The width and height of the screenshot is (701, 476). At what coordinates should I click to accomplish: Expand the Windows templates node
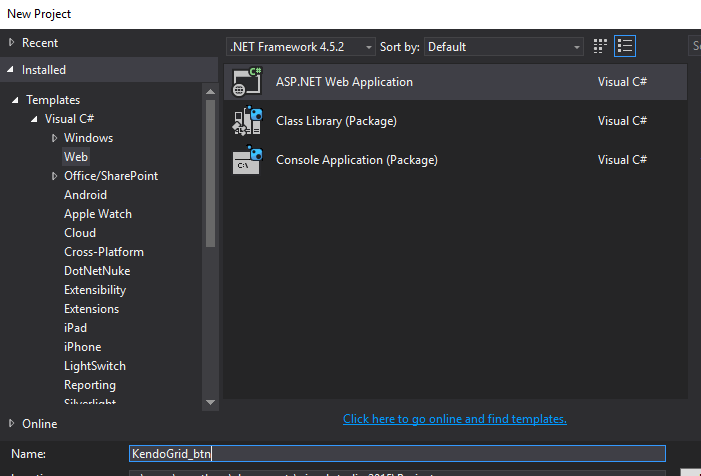55,138
